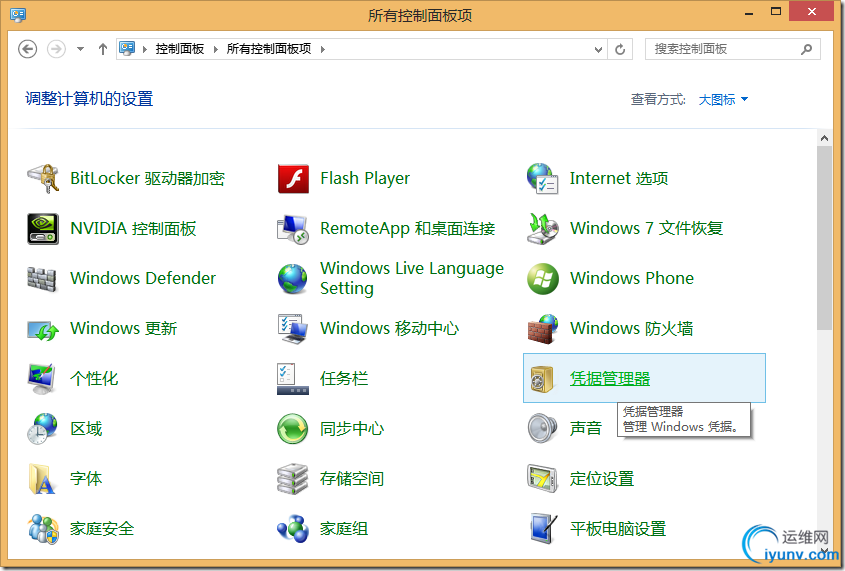Open the 存储空间 link text
Viewport: 845px width, 571px height.
(x=352, y=479)
